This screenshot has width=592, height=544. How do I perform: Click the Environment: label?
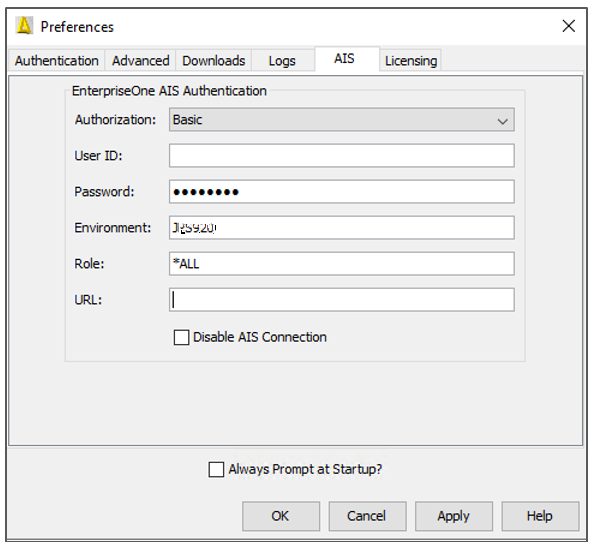click(113, 228)
